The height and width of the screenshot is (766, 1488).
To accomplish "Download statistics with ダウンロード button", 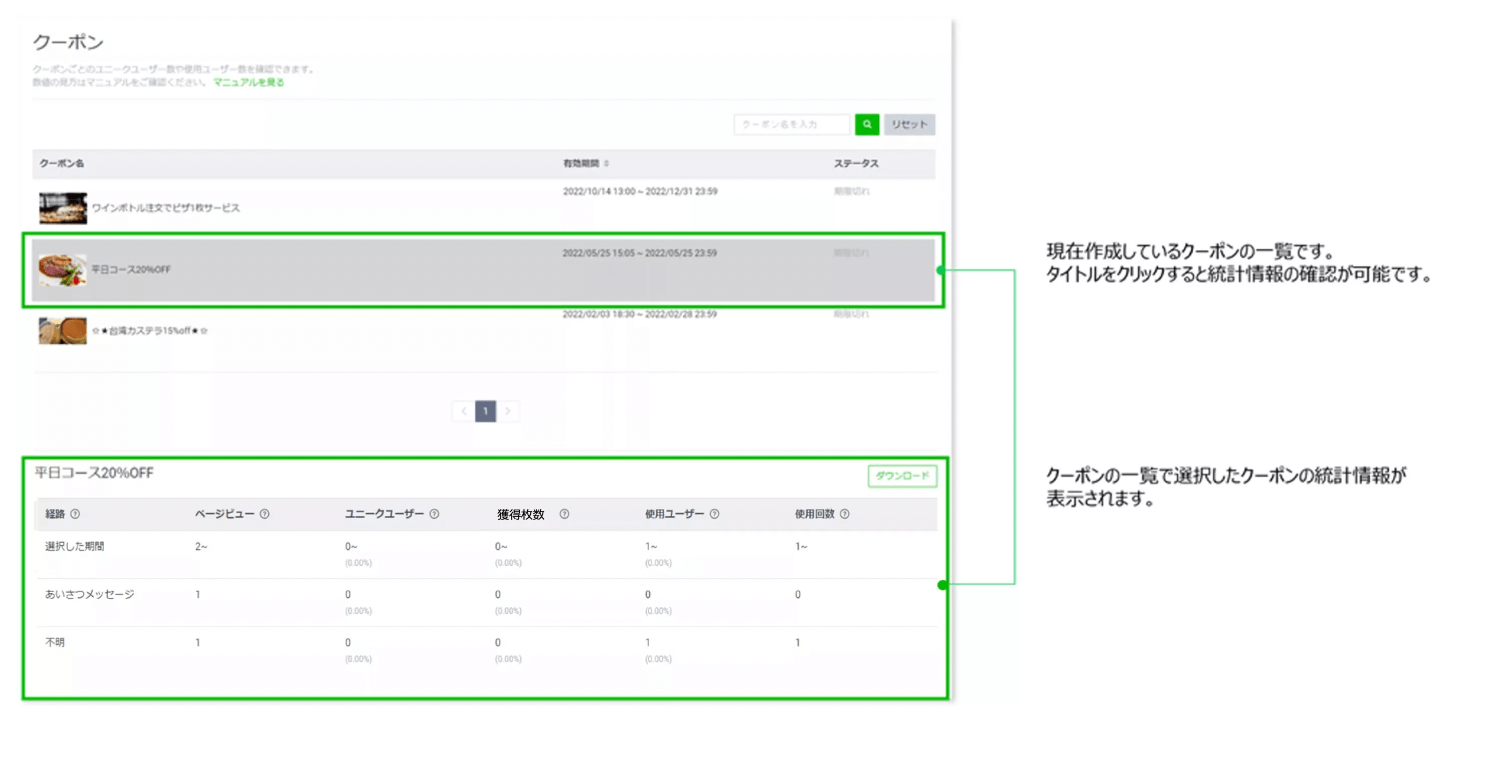I will point(901,476).
